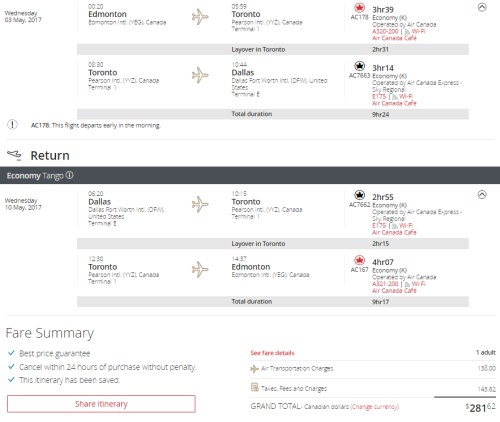Viewport: 500px width, 422px height.
Task: Click the Air Transportation Charges plane icon
Action: (x=254, y=369)
